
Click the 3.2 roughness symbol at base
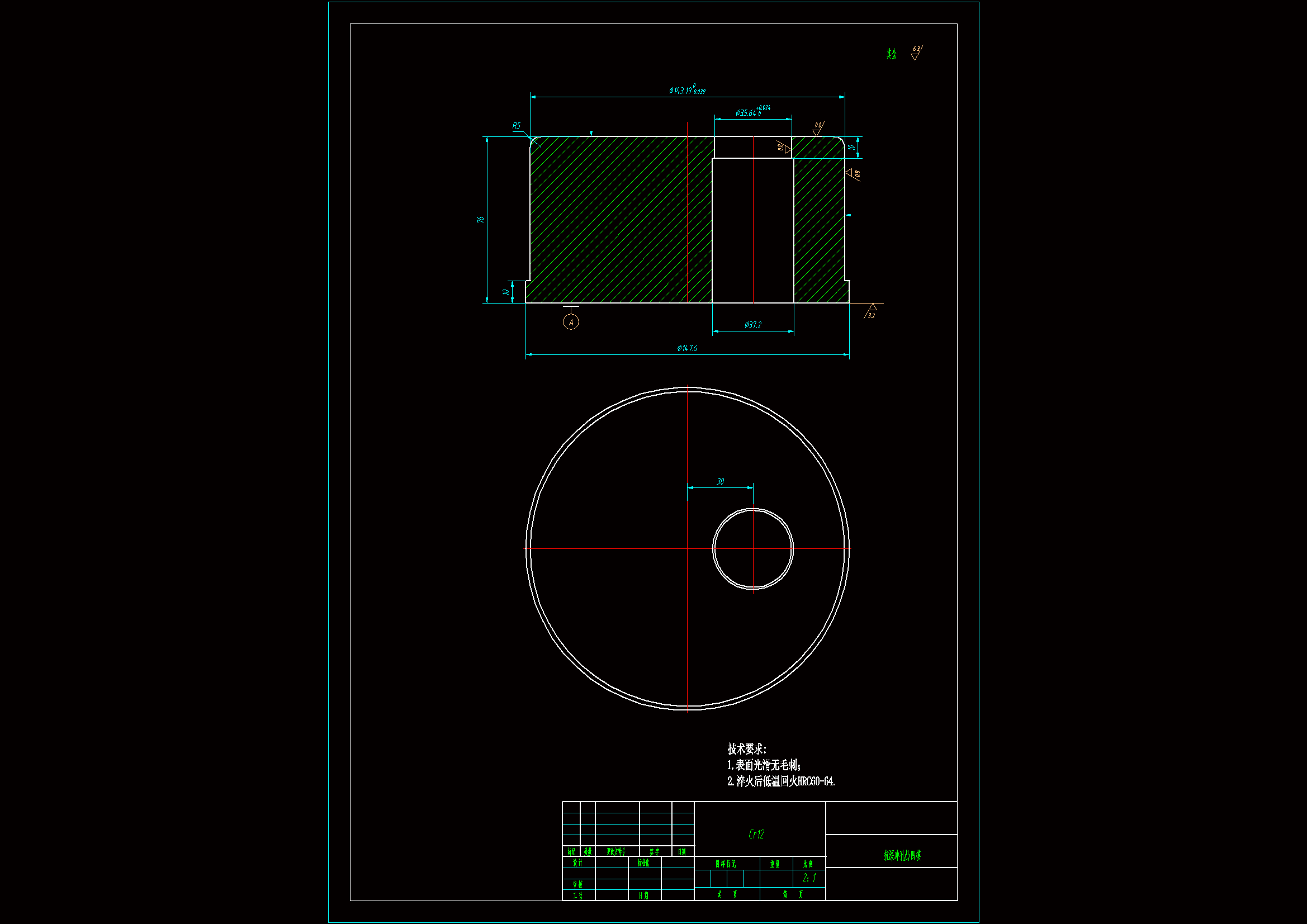pos(872,311)
